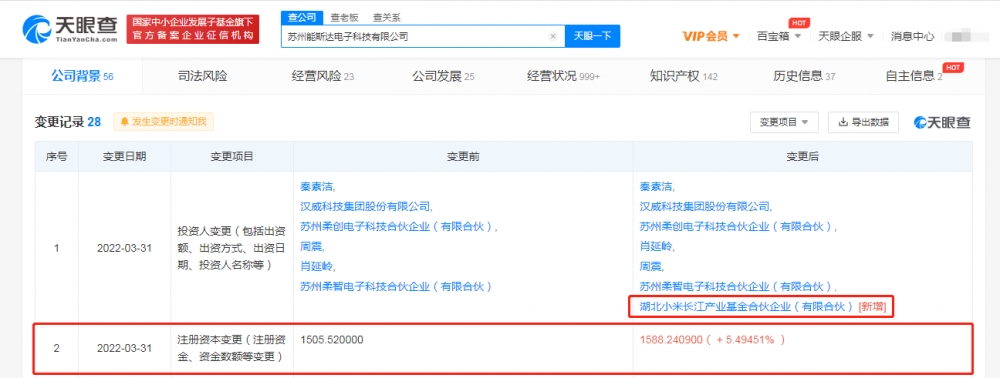Click the 1588.240900 value after change
1000x378 pixels.
713,340
